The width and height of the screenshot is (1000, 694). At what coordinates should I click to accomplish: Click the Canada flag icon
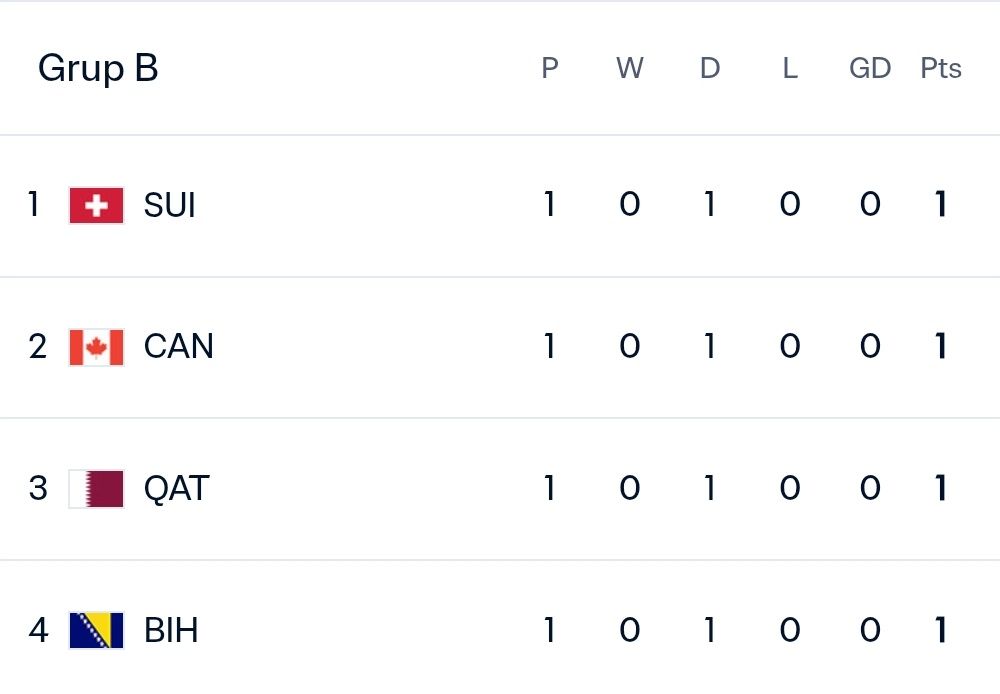click(96, 347)
